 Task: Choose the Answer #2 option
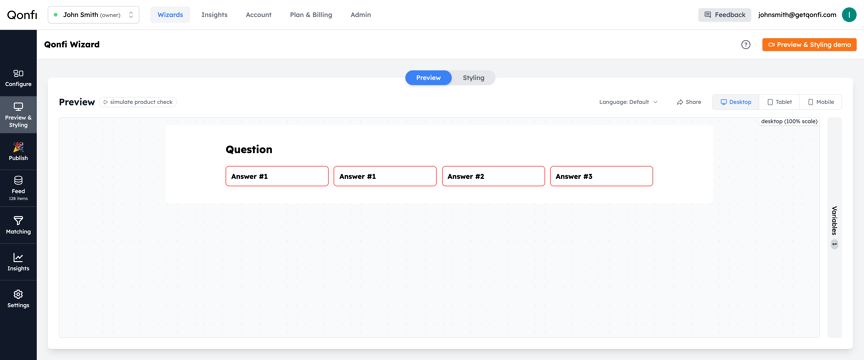(x=493, y=176)
